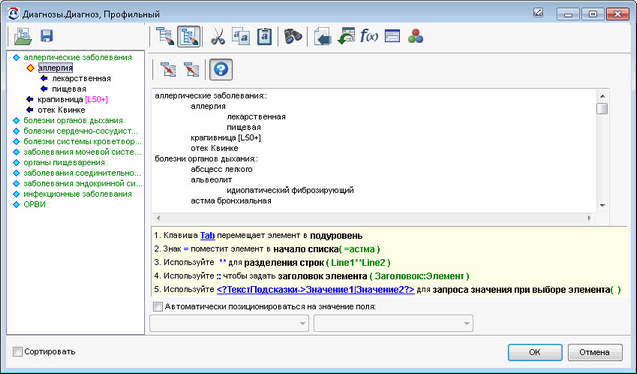Screen dimensions: 637x374
Task: Click the text editor's vertical scrollbar up arrow
Action: [x=602, y=96]
